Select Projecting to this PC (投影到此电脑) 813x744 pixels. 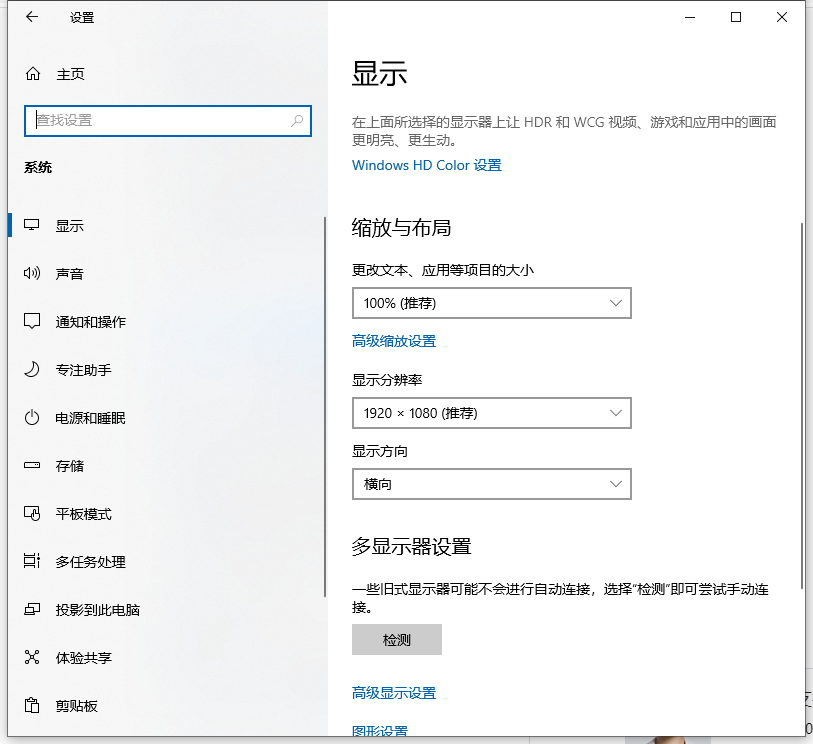click(x=97, y=610)
